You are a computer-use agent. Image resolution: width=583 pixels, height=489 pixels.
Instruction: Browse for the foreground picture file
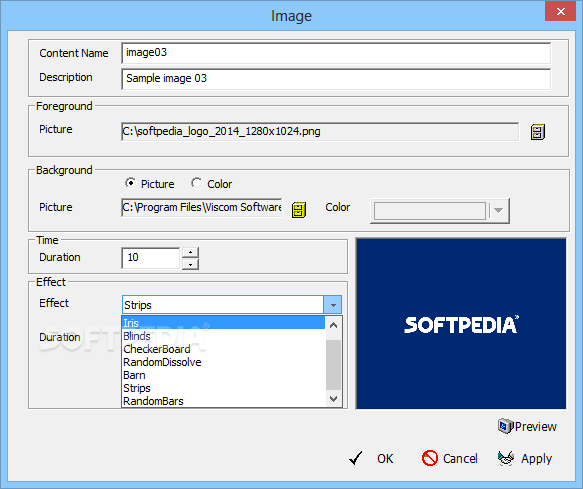[x=538, y=132]
